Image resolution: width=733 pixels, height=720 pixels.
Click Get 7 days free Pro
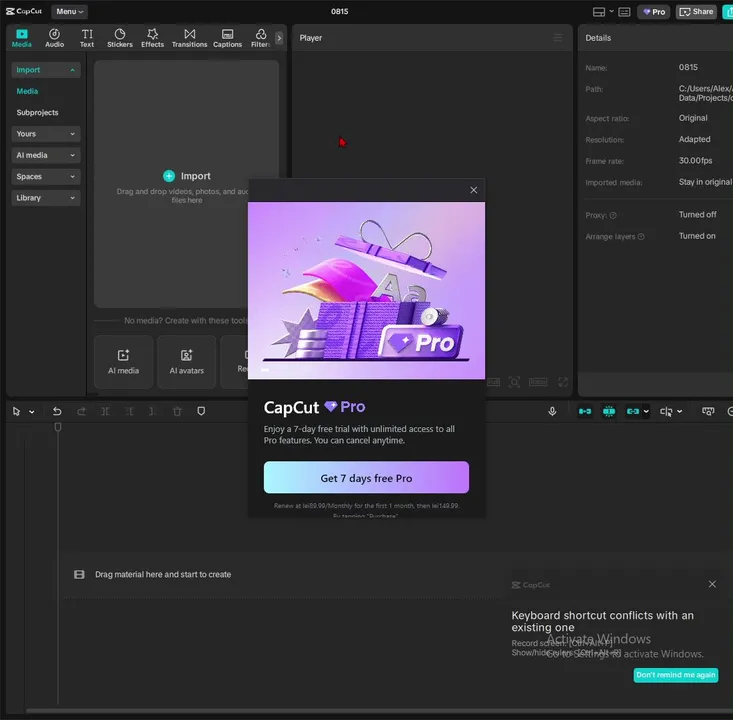tap(366, 477)
